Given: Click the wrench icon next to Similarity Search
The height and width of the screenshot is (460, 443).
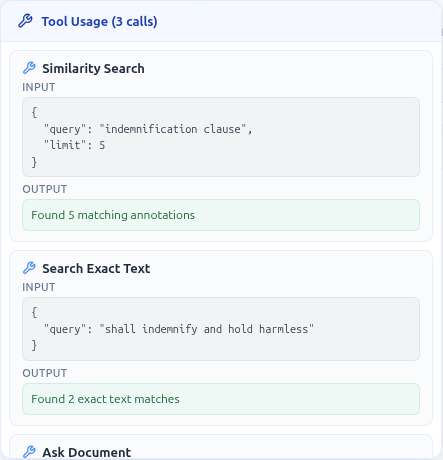Looking at the screenshot, I should pyautogui.click(x=29, y=68).
